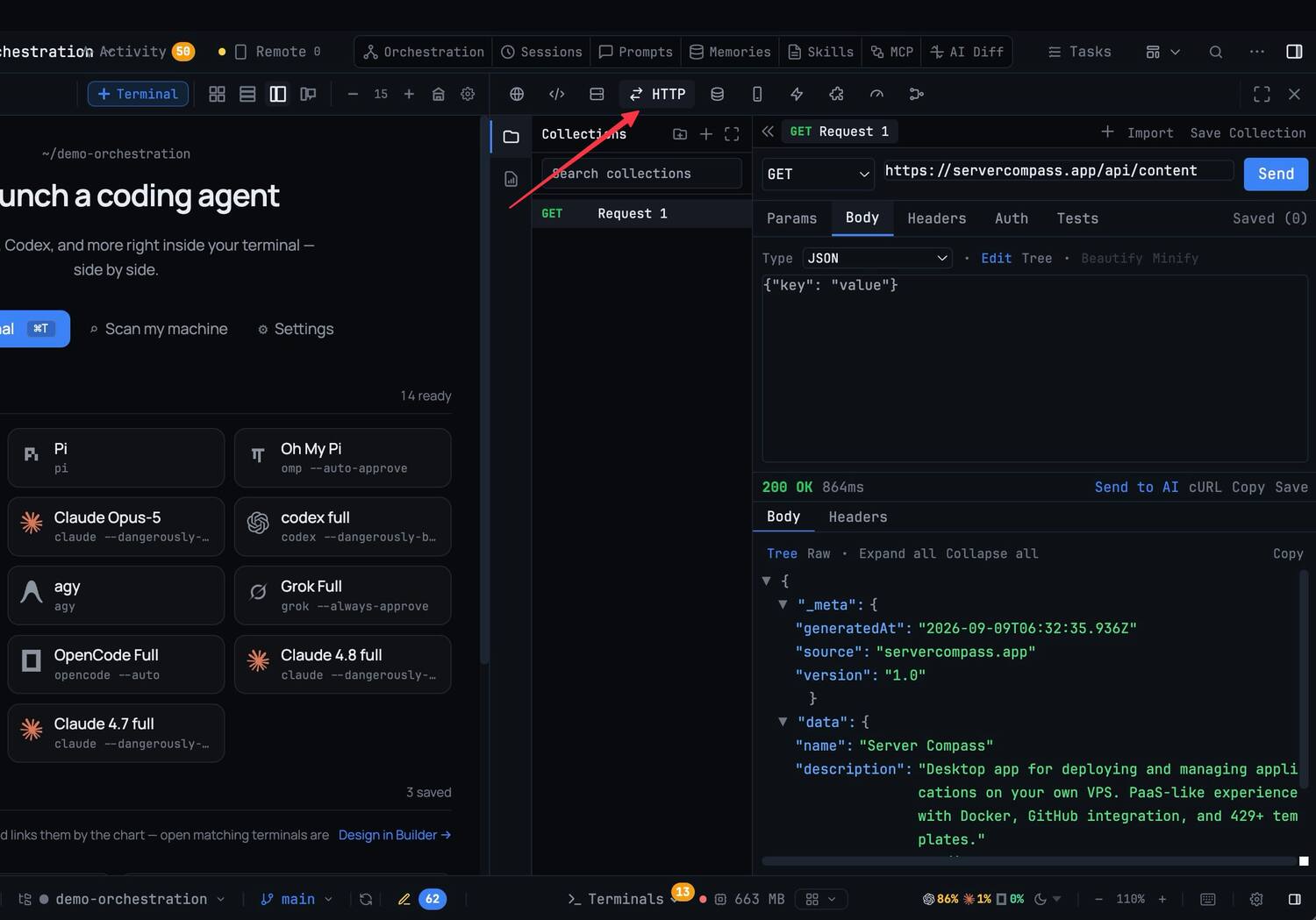1316x920 pixels.
Task: Open the mobile device preview icon
Action: click(757, 94)
